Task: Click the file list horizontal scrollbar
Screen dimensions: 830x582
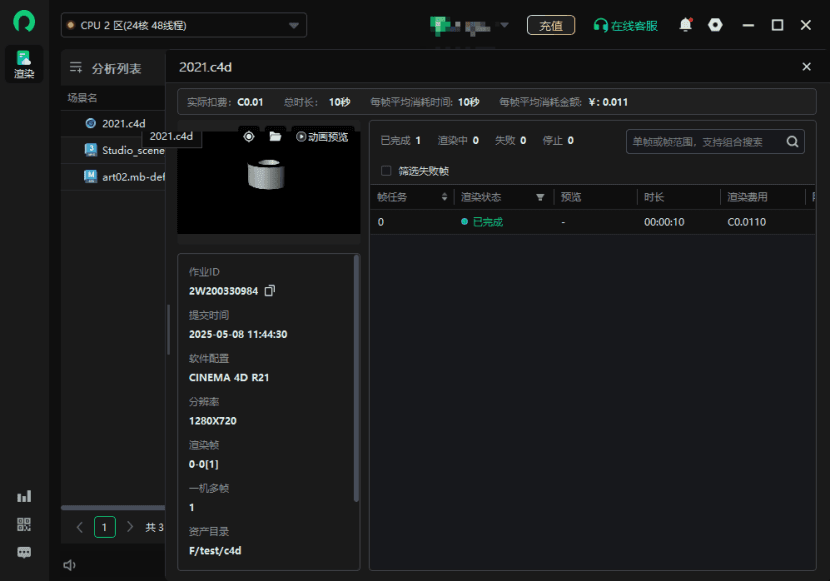Action: (x=113, y=507)
